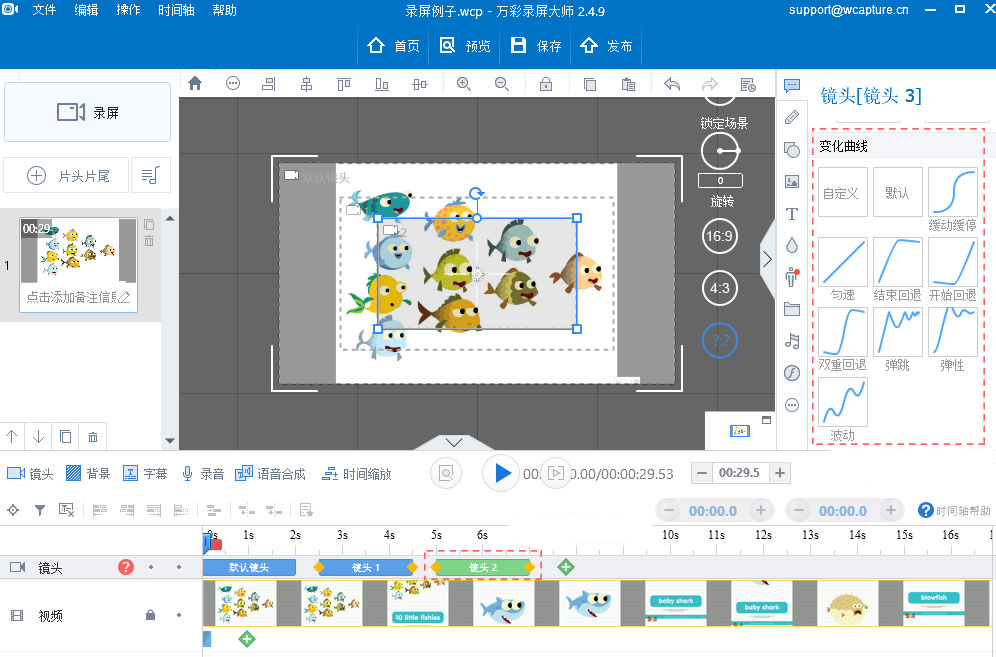Open the more options ellipsis in sidebar
Screen dimensions: 996x657
[x=791, y=405]
